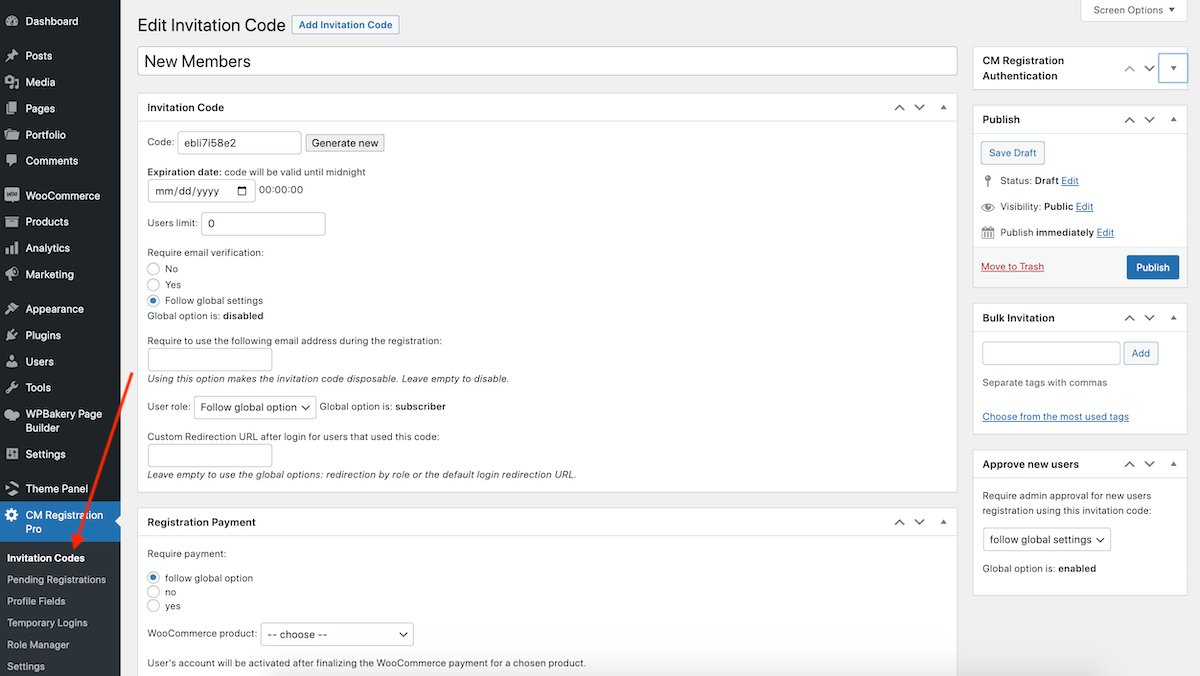Move Bulk Invitation box down
Image resolution: width=1200 pixels, height=676 pixels.
(1150, 318)
